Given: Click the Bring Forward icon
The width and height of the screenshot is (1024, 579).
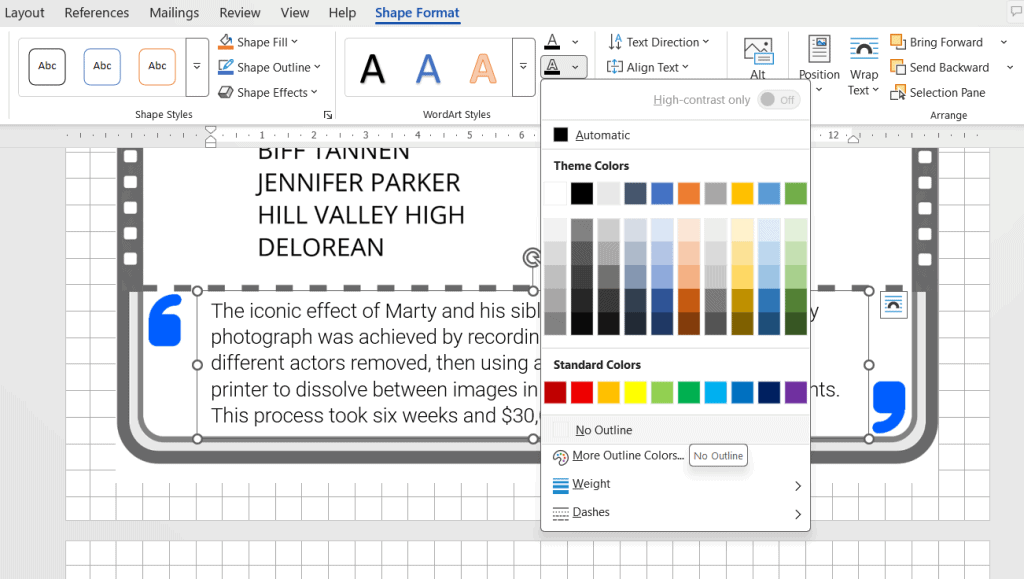Looking at the screenshot, I should (897, 42).
